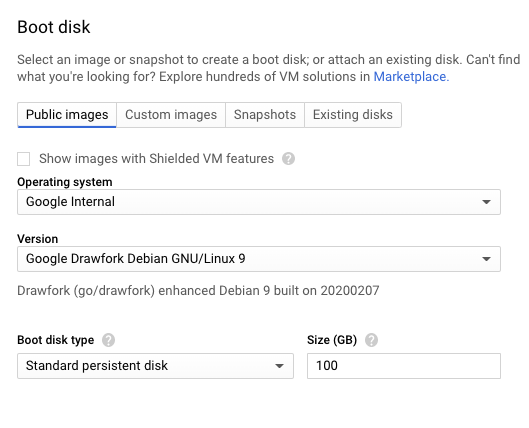The width and height of the screenshot is (529, 428).
Task: Click the Version dropdown arrow
Action: pos(486,259)
